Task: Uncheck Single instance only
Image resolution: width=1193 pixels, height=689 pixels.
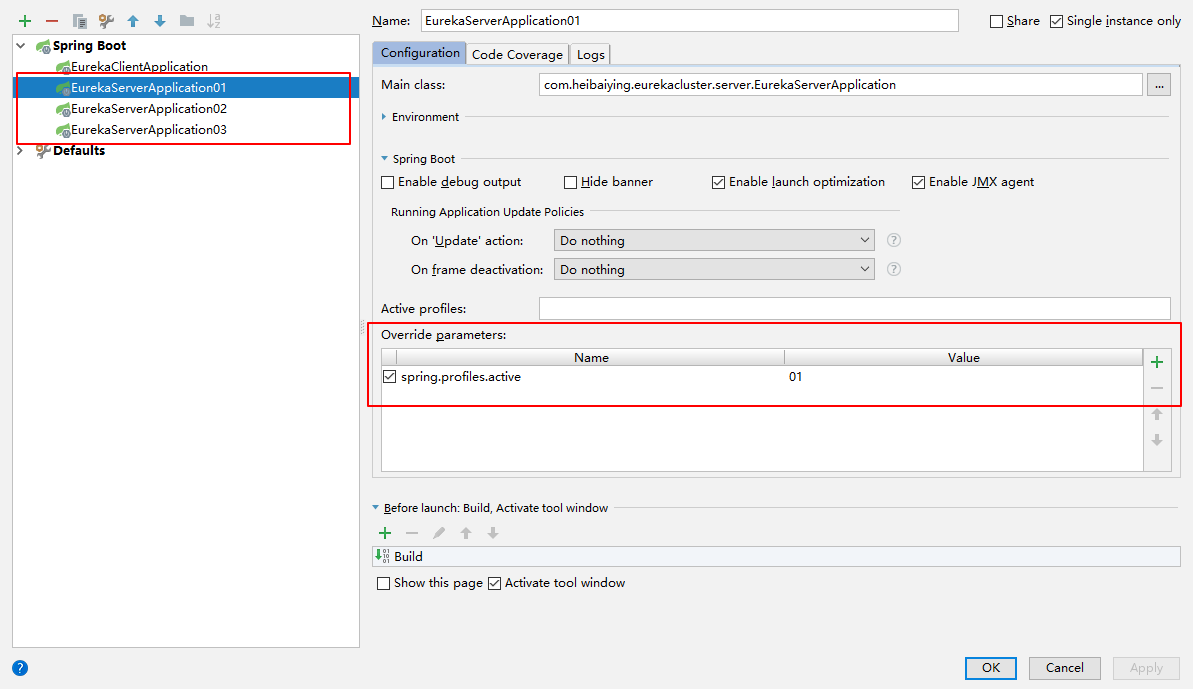Action: [1056, 21]
